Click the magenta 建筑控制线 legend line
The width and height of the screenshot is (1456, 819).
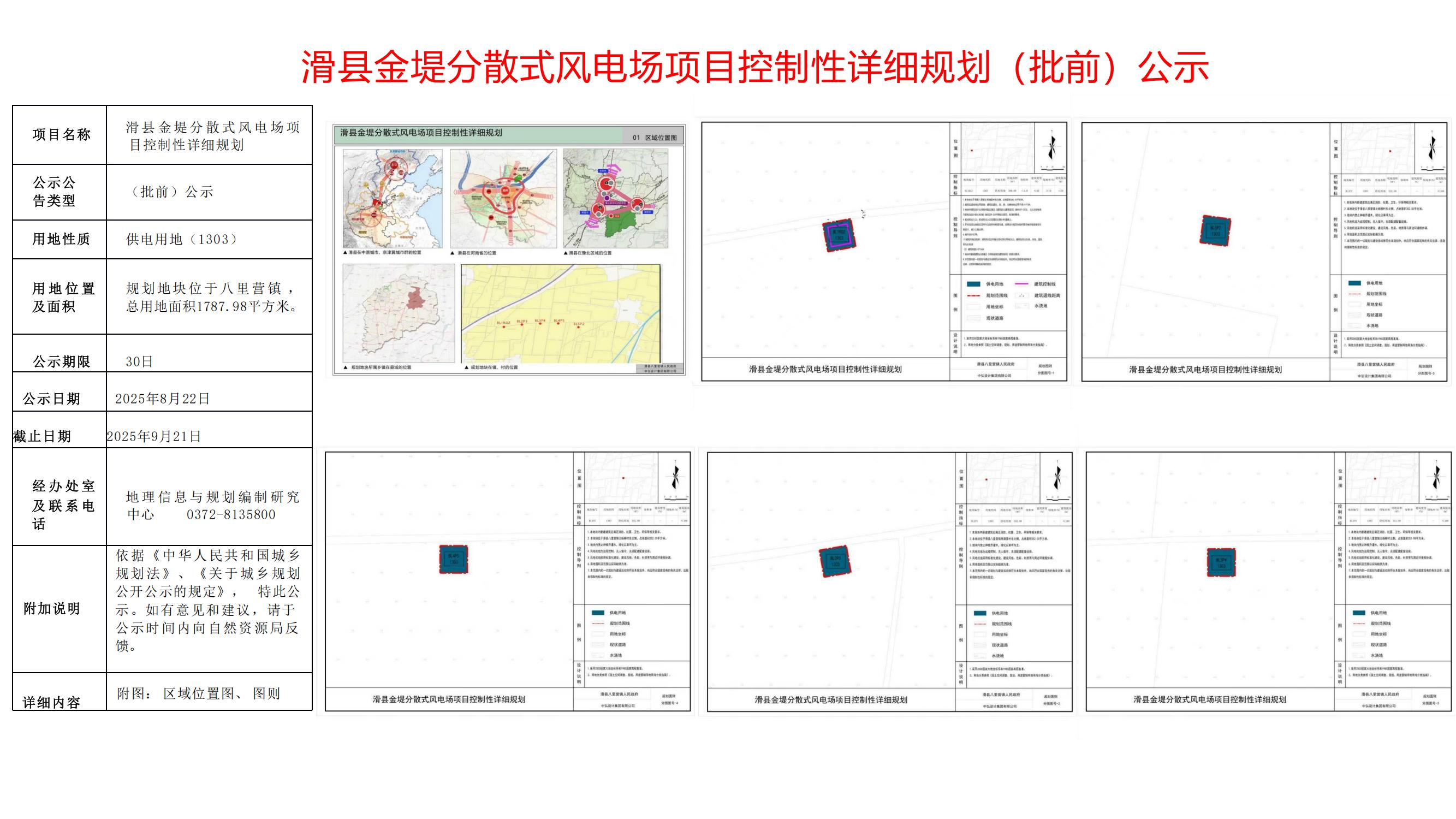[1022, 284]
